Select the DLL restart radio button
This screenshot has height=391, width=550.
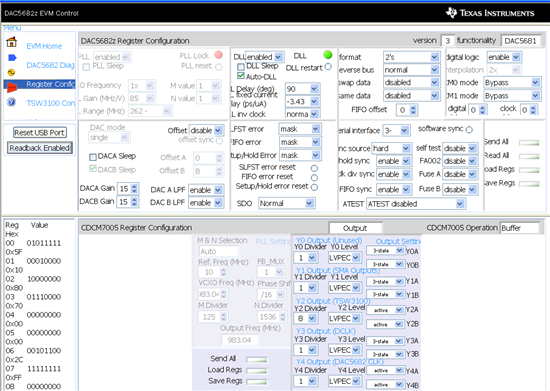click(328, 67)
